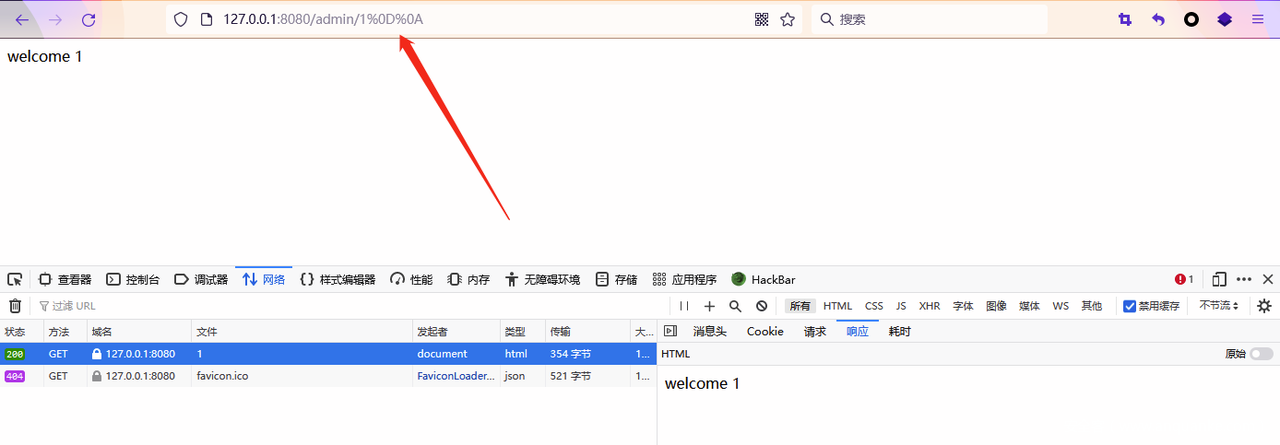
Task: Sort by the 状态 status column header
Action: click(x=21, y=331)
